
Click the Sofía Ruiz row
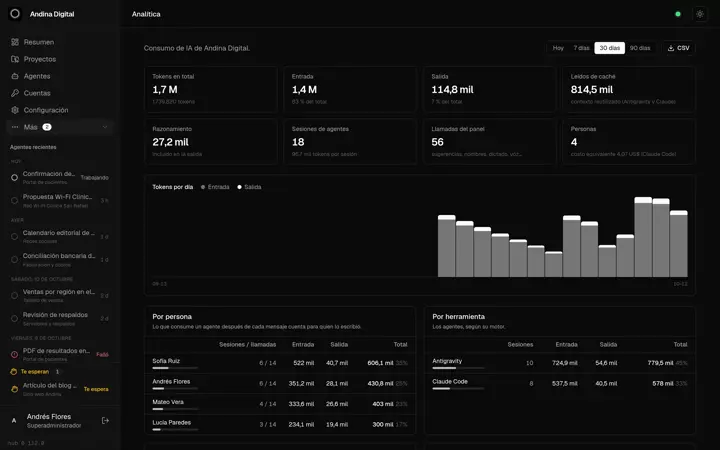tap(280, 363)
